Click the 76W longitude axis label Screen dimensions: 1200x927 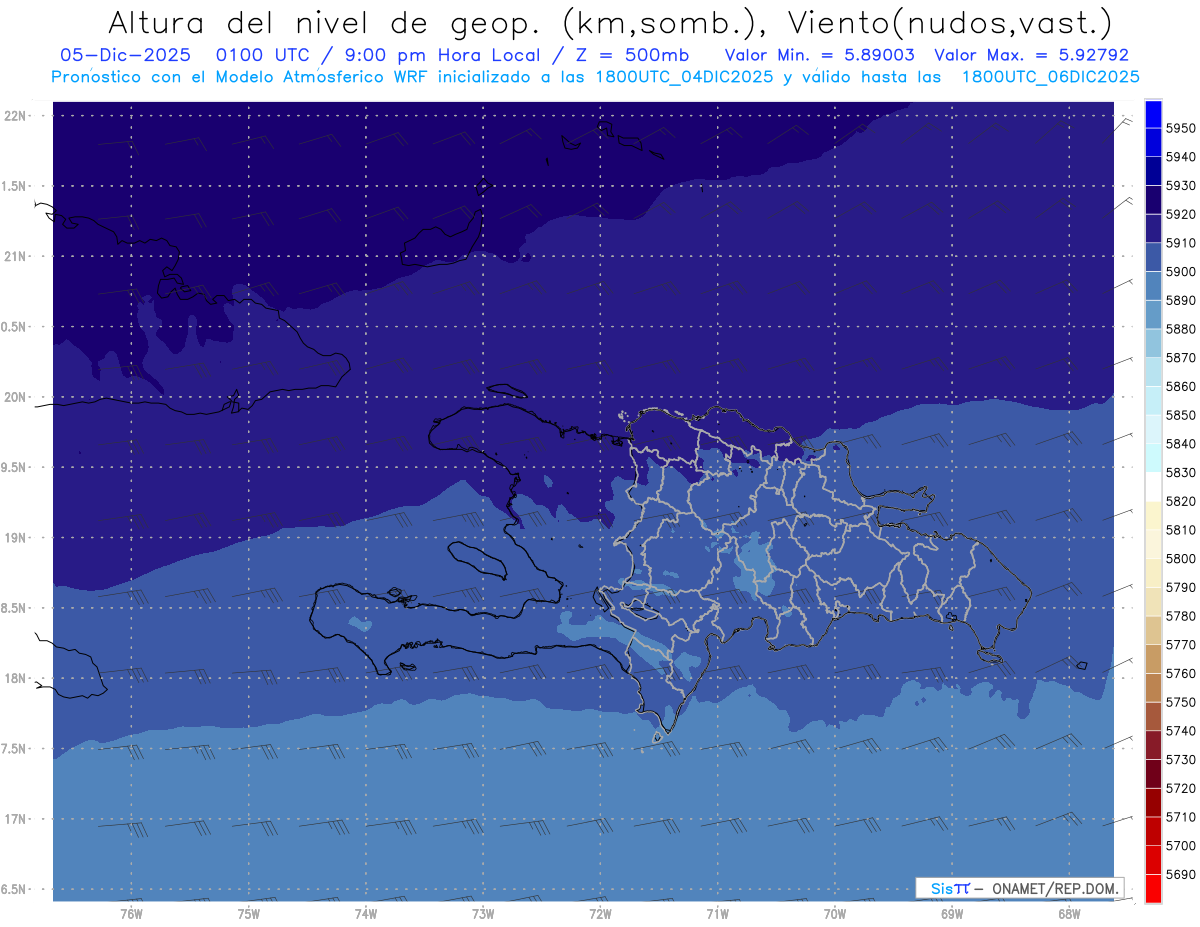tap(131, 913)
